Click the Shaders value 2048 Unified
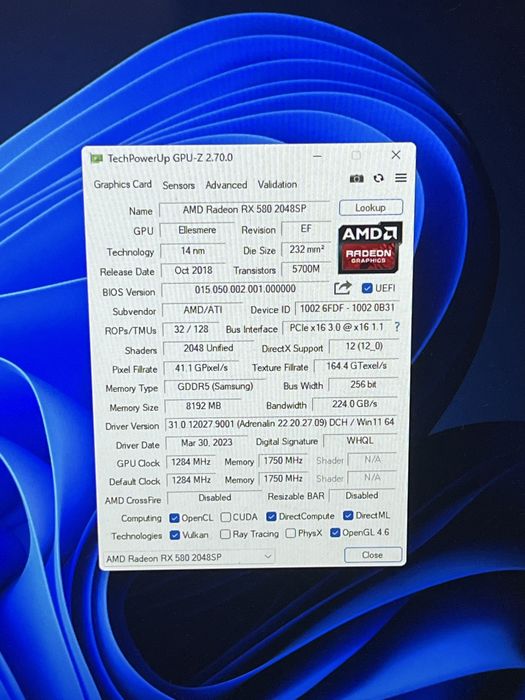 pos(208,348)
